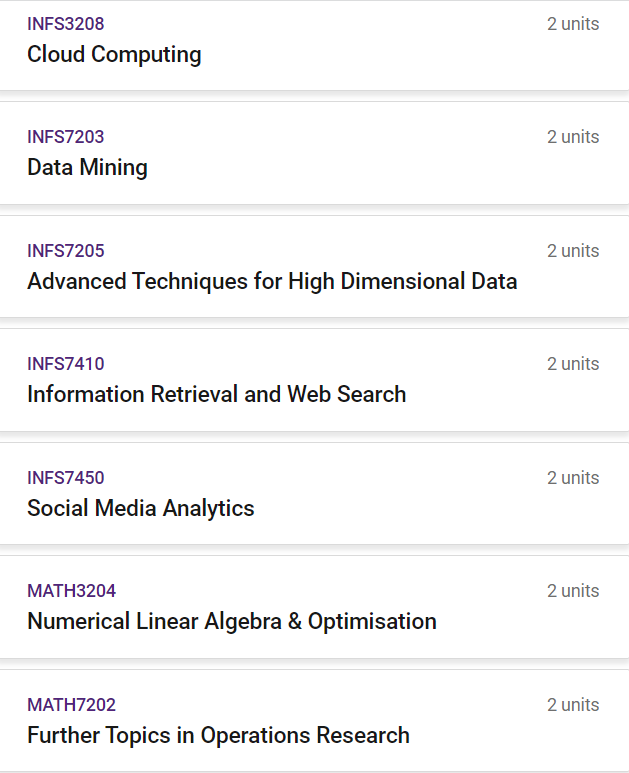Image resolution: width=629 pixels, height=773 pixels.
Task: Open the INFS7203 course code link
Action: click(x=66, y=137)
